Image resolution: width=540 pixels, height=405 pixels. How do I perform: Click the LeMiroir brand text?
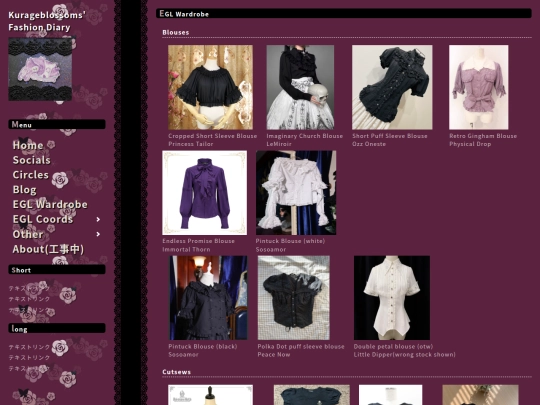coord(279,144)
